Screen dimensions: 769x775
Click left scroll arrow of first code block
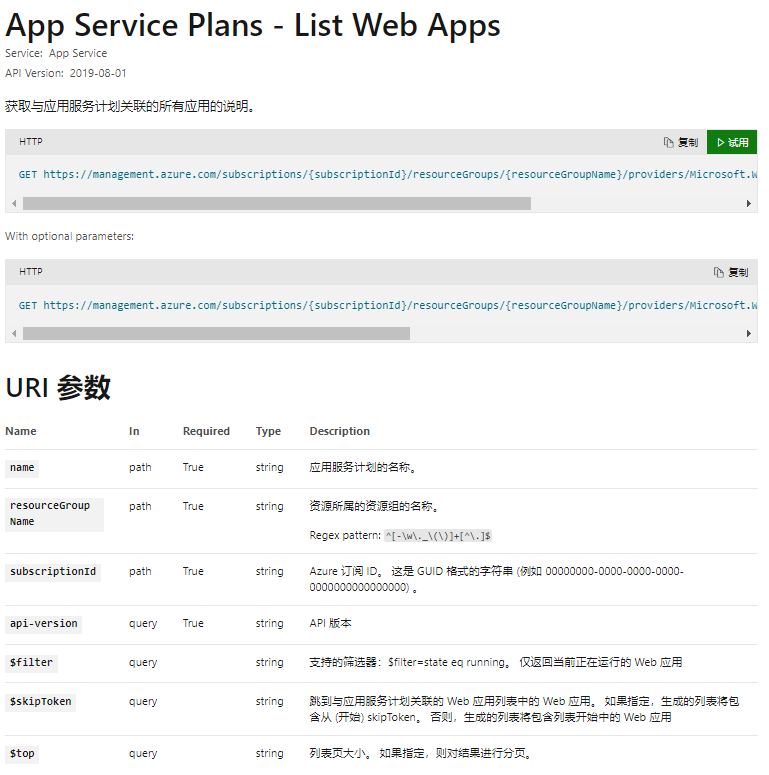[x=14, y=204]
